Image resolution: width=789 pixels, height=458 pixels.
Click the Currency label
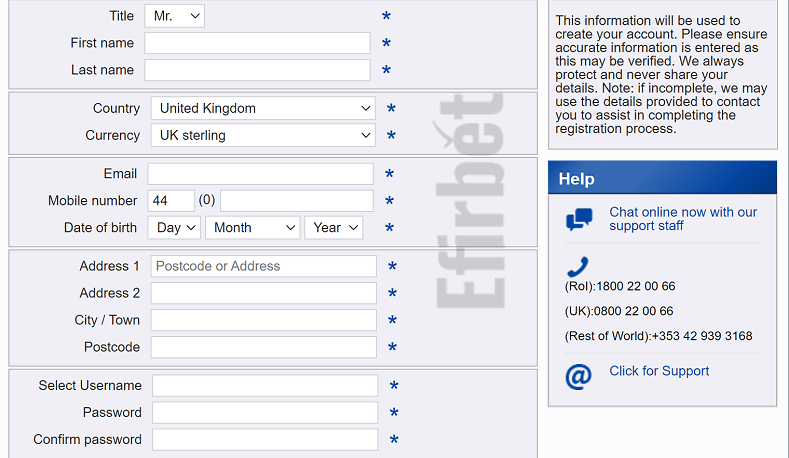tap(113, 135)
